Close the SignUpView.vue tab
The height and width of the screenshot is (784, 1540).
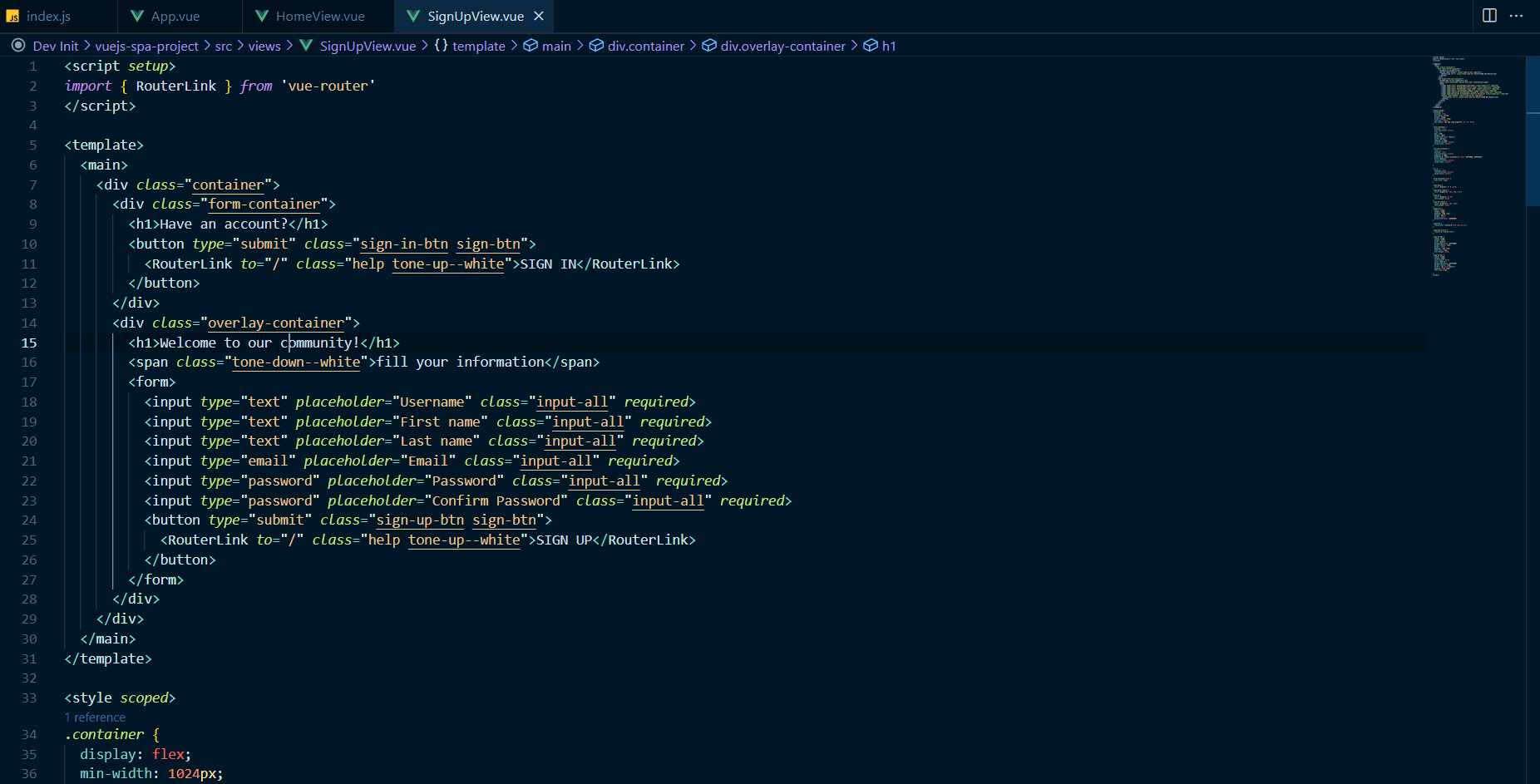click(x=539, y=15)
